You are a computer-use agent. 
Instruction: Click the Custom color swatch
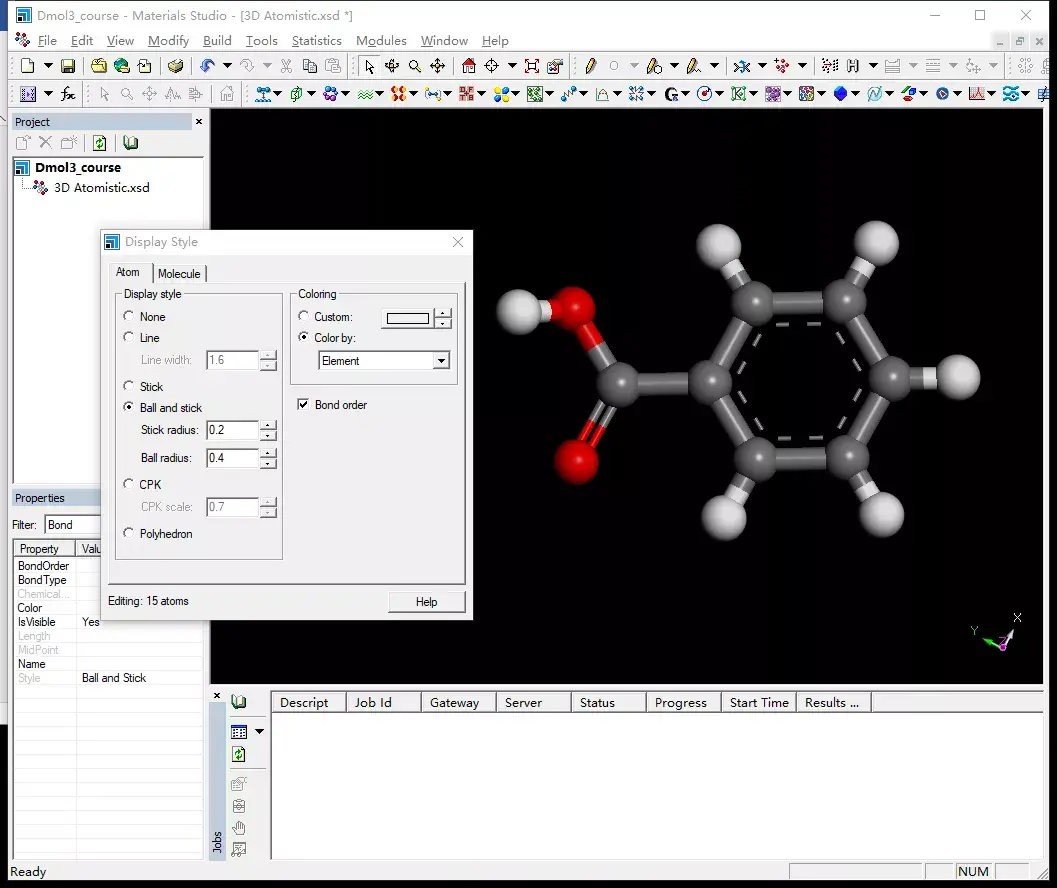[408, 318]
